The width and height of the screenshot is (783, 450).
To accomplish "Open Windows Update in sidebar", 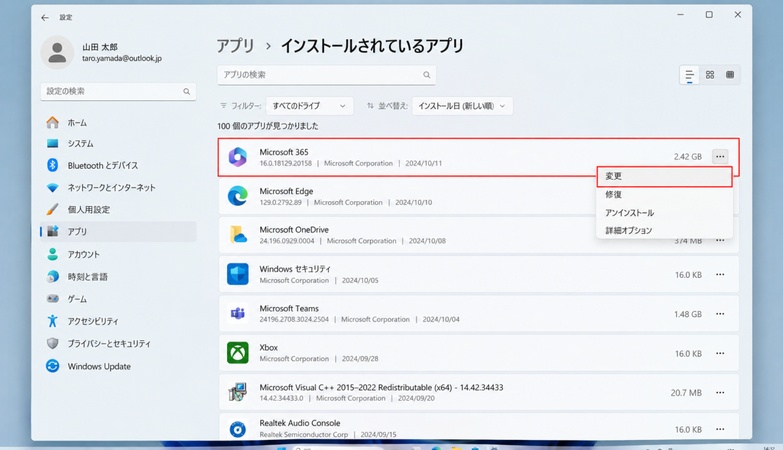I will (x=118, y=366).
